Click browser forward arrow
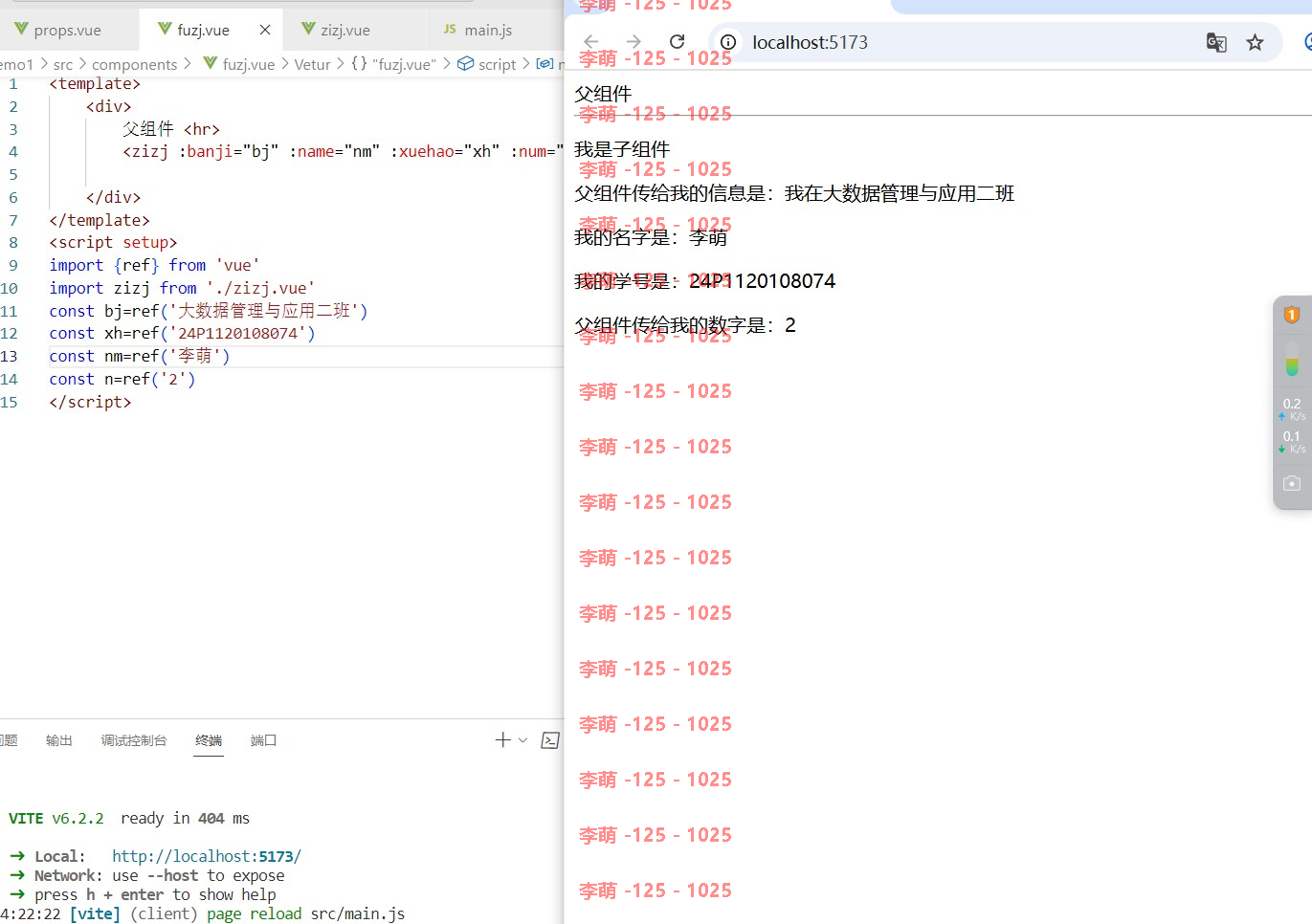This screenshot has width=1312, height=924. (x=634, y=42)
